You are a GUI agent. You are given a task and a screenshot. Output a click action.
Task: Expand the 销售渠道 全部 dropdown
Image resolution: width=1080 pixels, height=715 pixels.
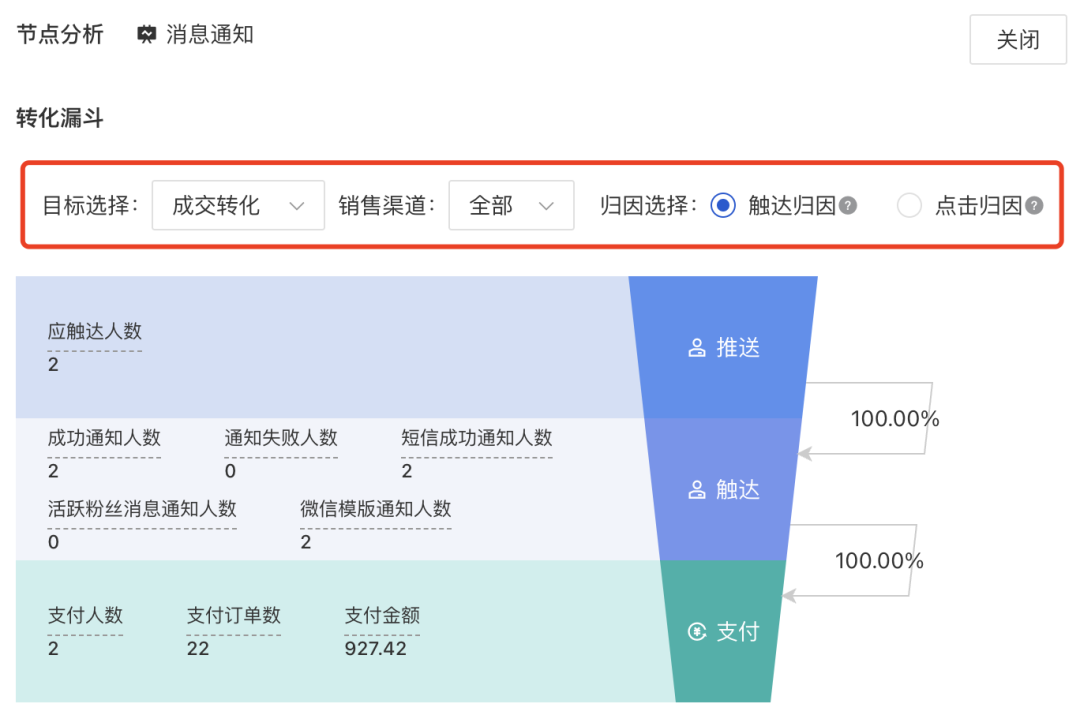pyautogui.click(x=511, y=205)
